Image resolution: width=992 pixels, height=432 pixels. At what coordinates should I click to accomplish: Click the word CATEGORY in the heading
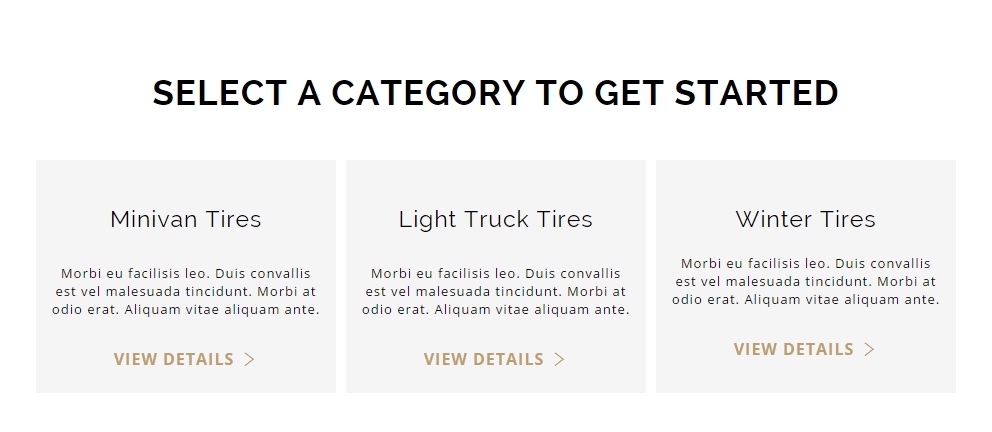click(428, 93)
